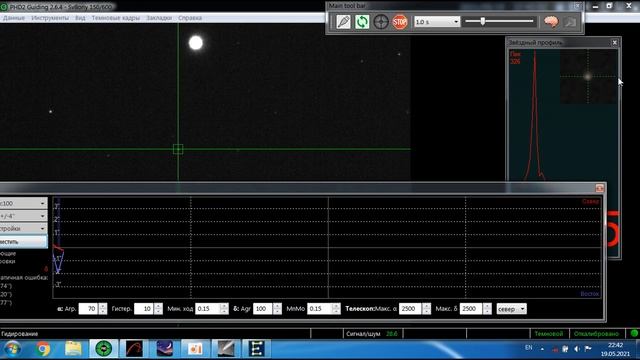The height and width of the screenshot is (360, 640).
Task: Open the +/-4" graph scale dropdown
Action: [x=23, y=216]
